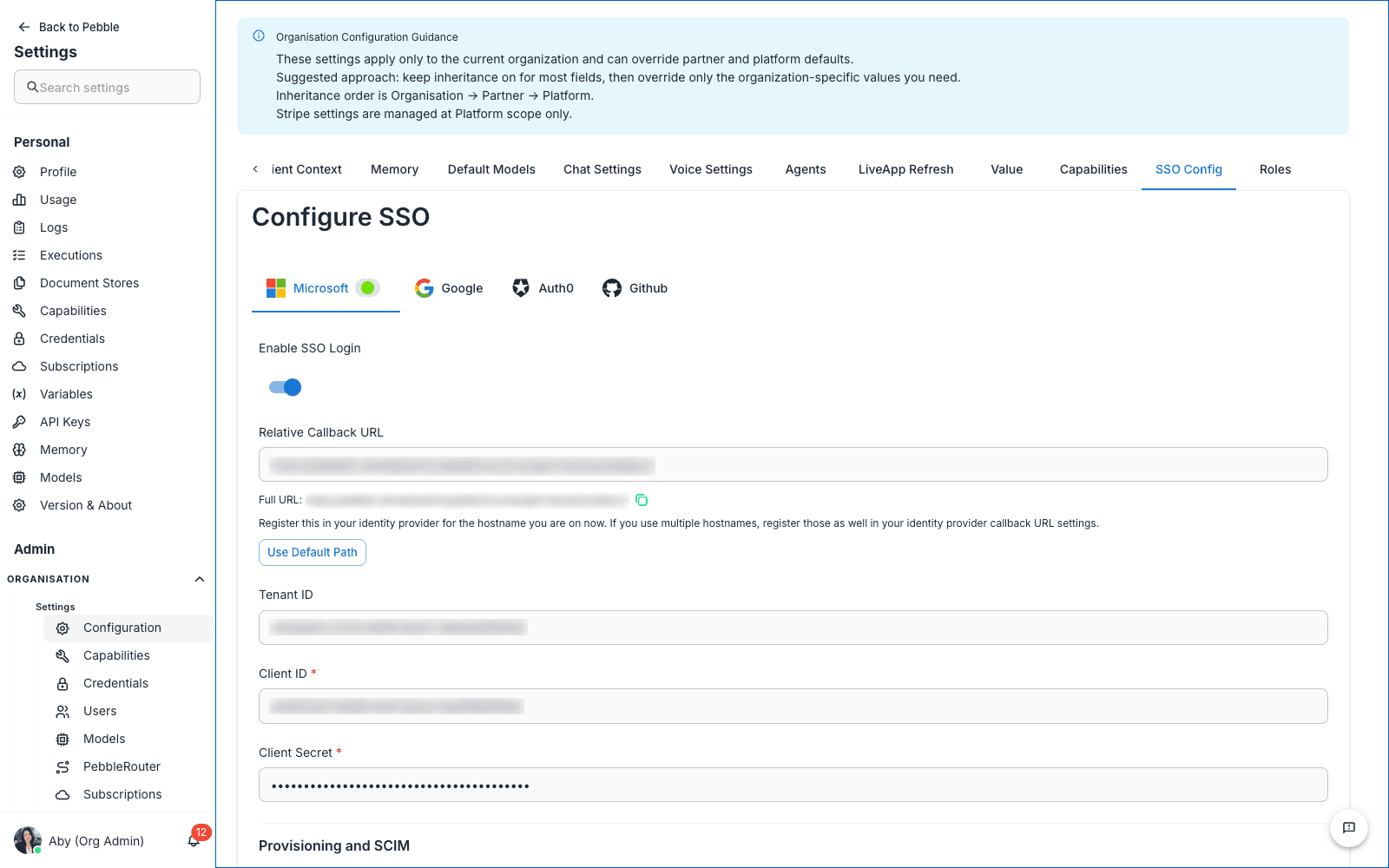Click the Client ID input field

click(793, 706)
